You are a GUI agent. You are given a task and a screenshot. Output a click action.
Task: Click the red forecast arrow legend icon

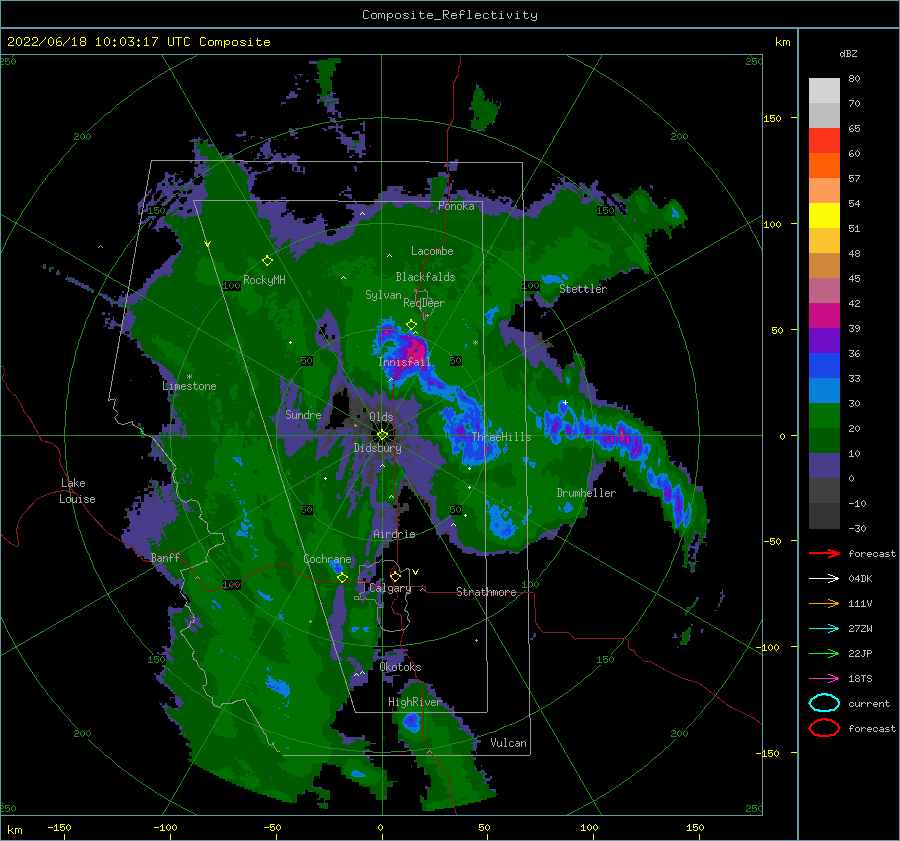pyautogui.click(x=824, y=553)
